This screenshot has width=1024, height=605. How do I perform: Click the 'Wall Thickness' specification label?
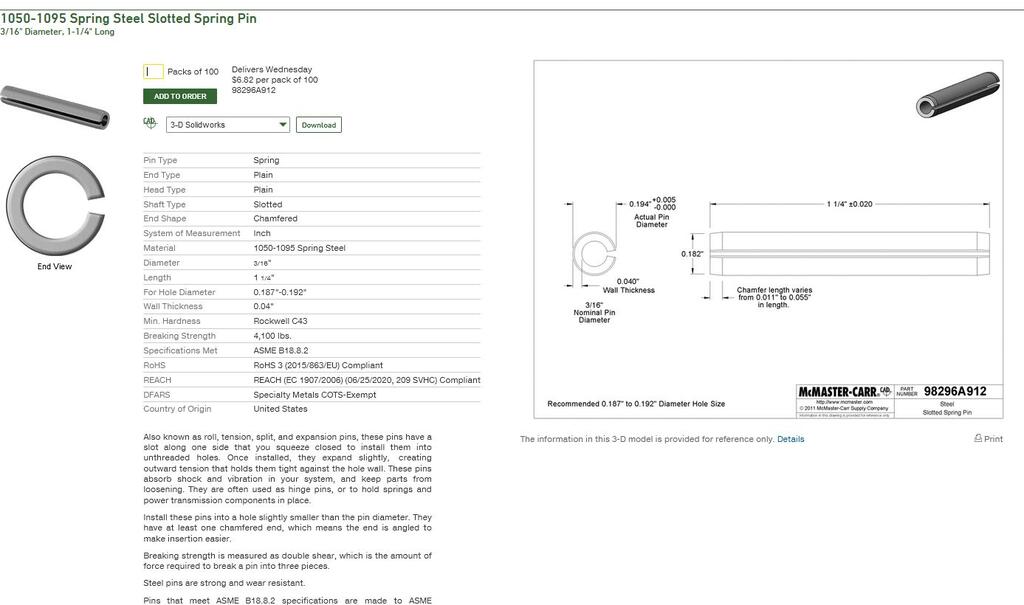(x=173, y=306)
